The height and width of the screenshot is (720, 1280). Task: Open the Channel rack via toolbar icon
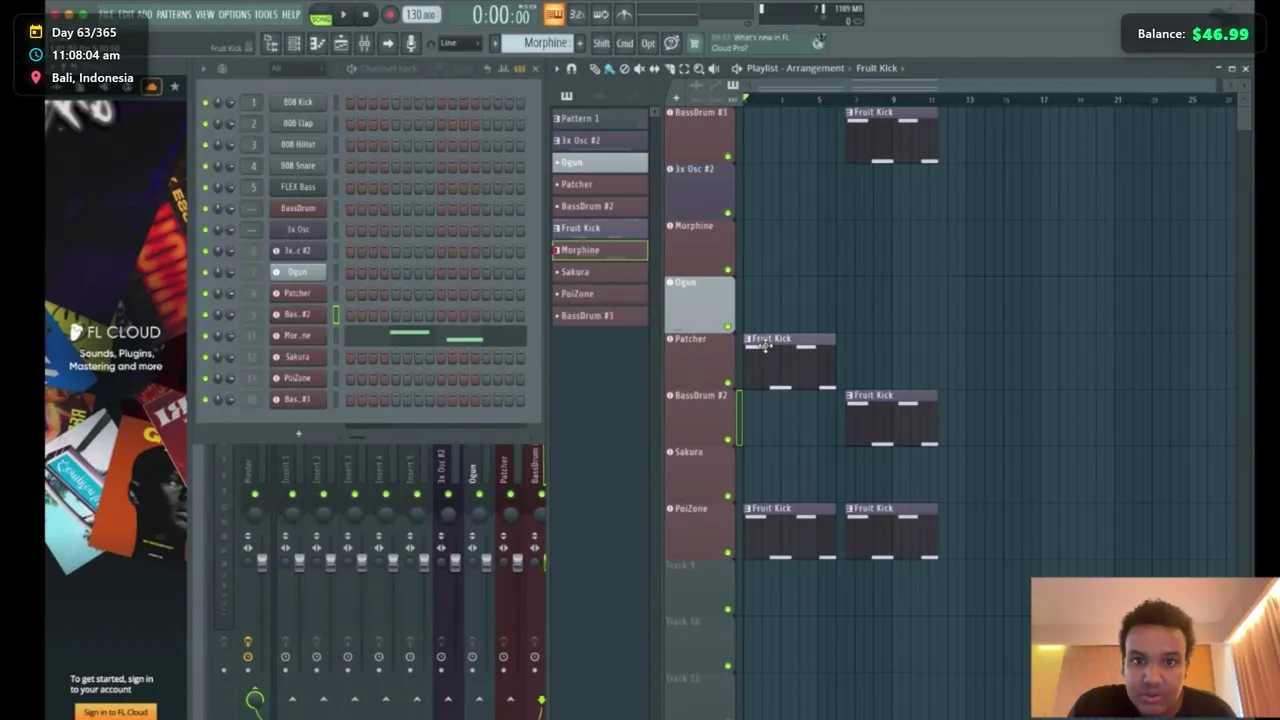[x=294, y=43]
